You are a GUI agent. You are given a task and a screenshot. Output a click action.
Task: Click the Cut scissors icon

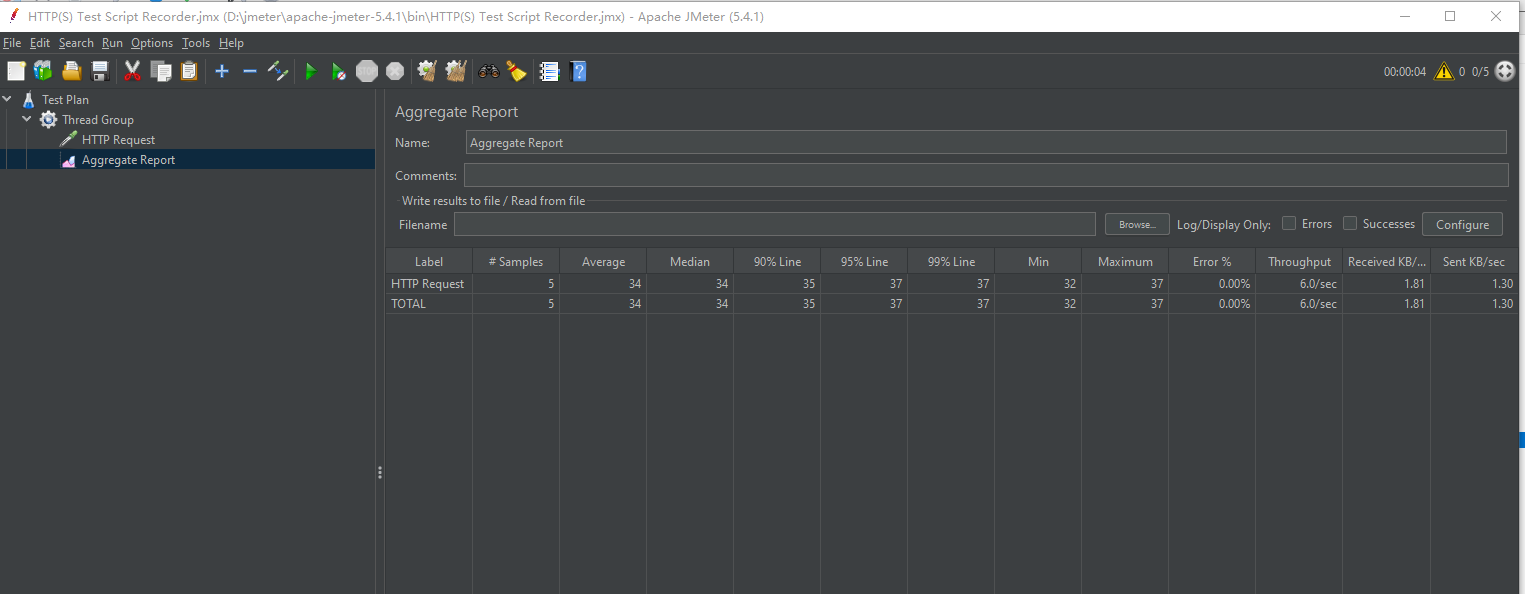click(x=133, y=71)
